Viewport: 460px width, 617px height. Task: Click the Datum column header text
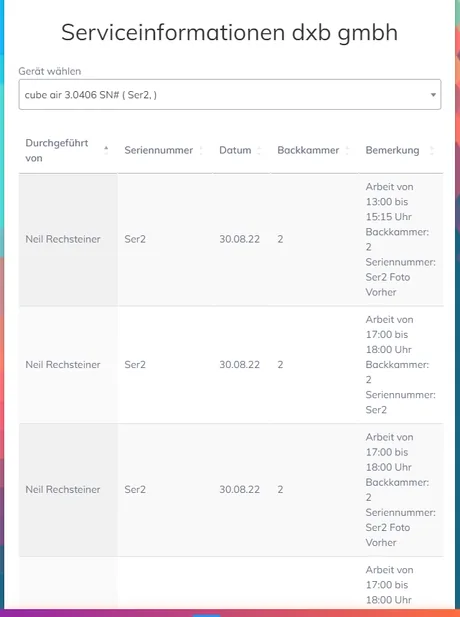click(x=235, y=150)
